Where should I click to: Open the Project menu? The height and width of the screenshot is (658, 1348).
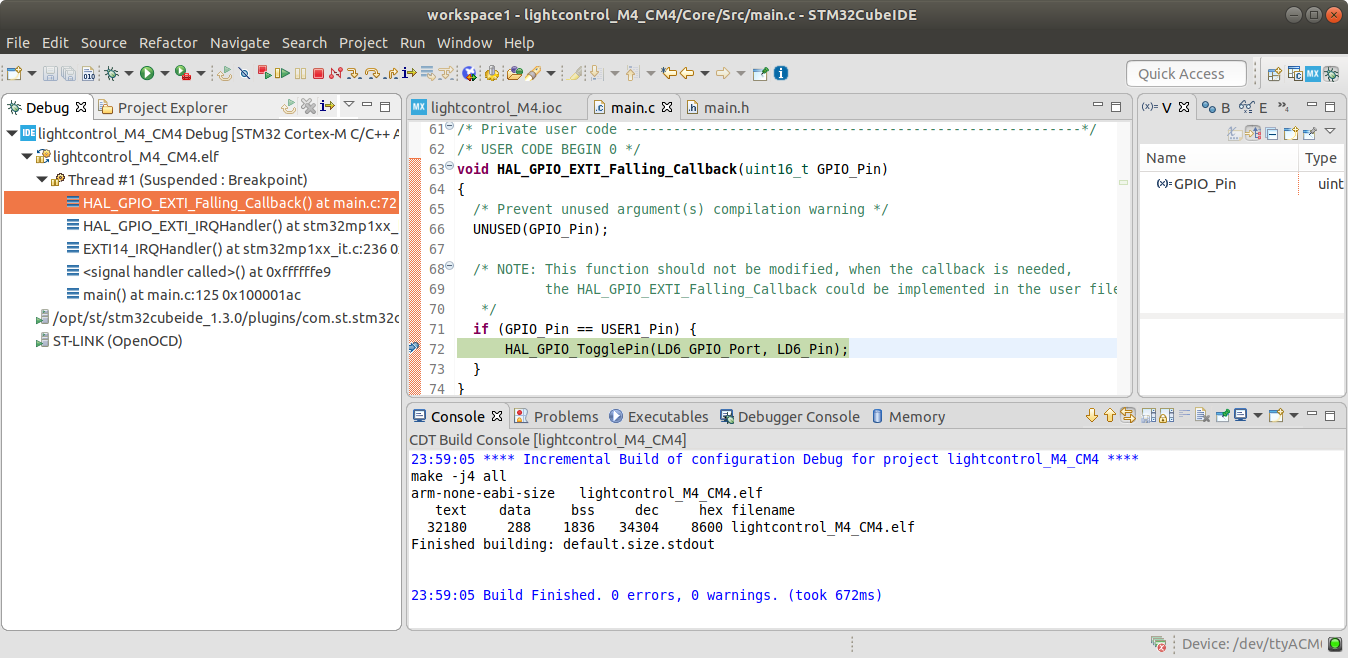point(363,43)
